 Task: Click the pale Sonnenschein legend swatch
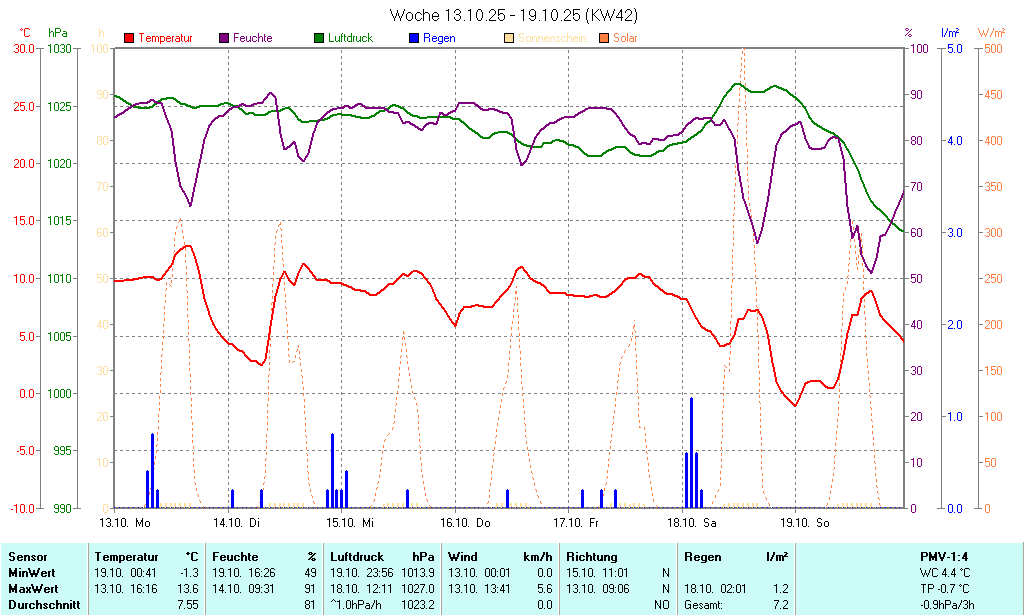509,38
